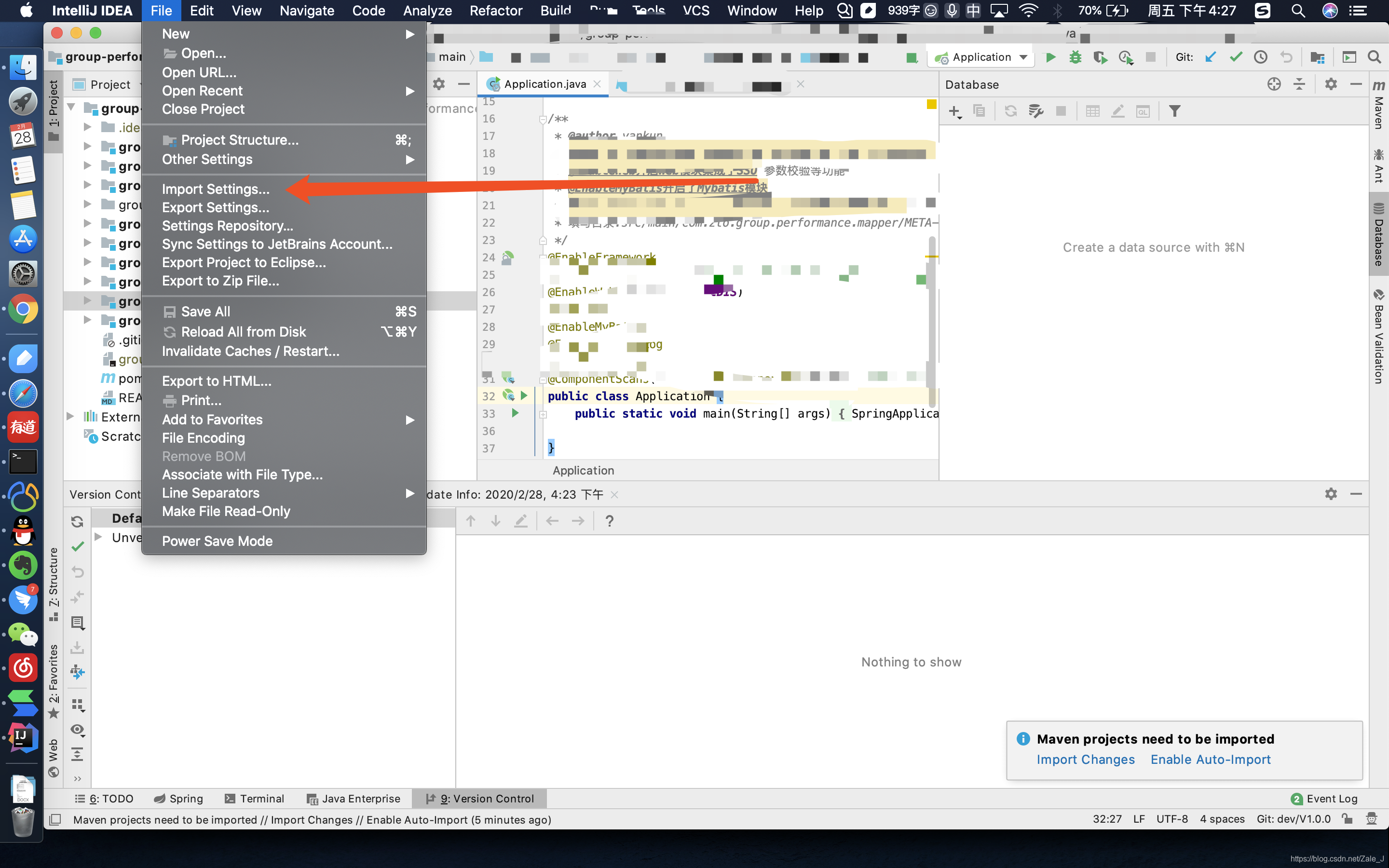Screen dimensions: 1389x868
Task: Toggle the Z: Structure tool window stripe
Action: tap(54, 584)
